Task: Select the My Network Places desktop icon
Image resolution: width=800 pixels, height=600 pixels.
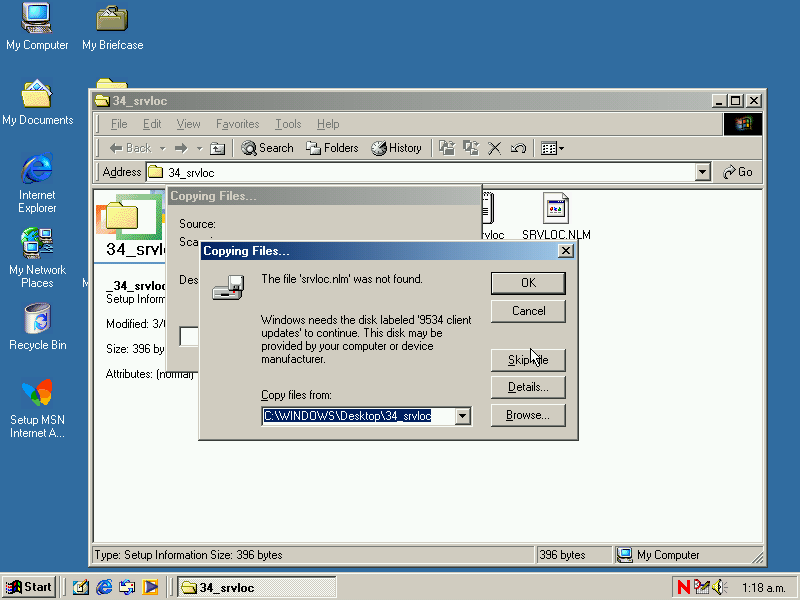Action: 37,258
